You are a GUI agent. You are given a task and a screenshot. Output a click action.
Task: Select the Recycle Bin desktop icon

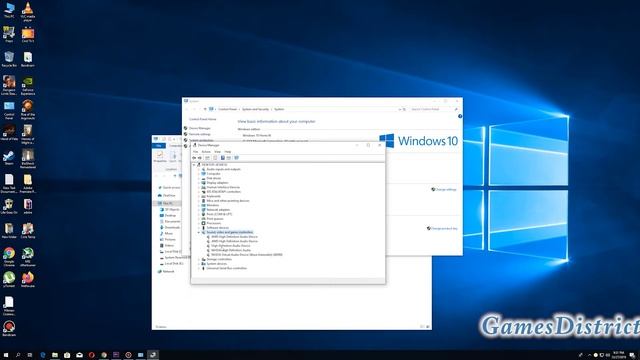pos(9,59)
